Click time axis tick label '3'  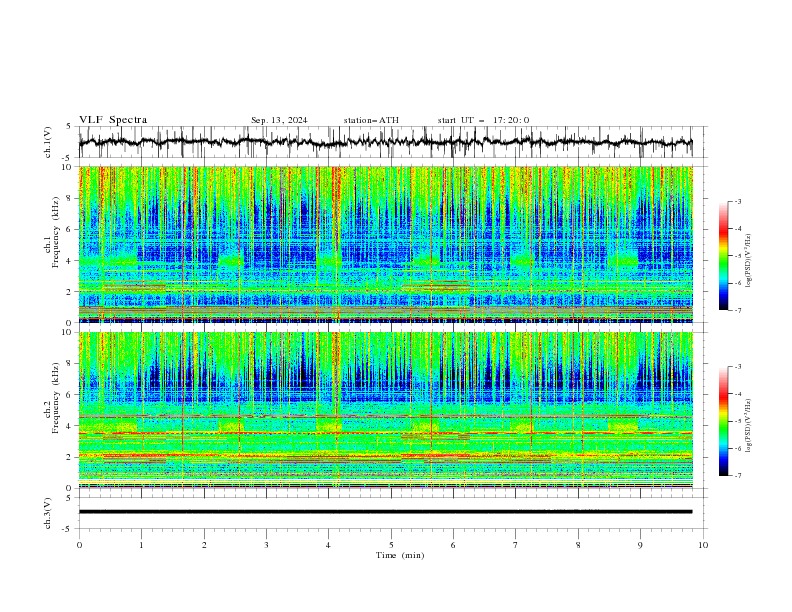(x=266, y=545)
